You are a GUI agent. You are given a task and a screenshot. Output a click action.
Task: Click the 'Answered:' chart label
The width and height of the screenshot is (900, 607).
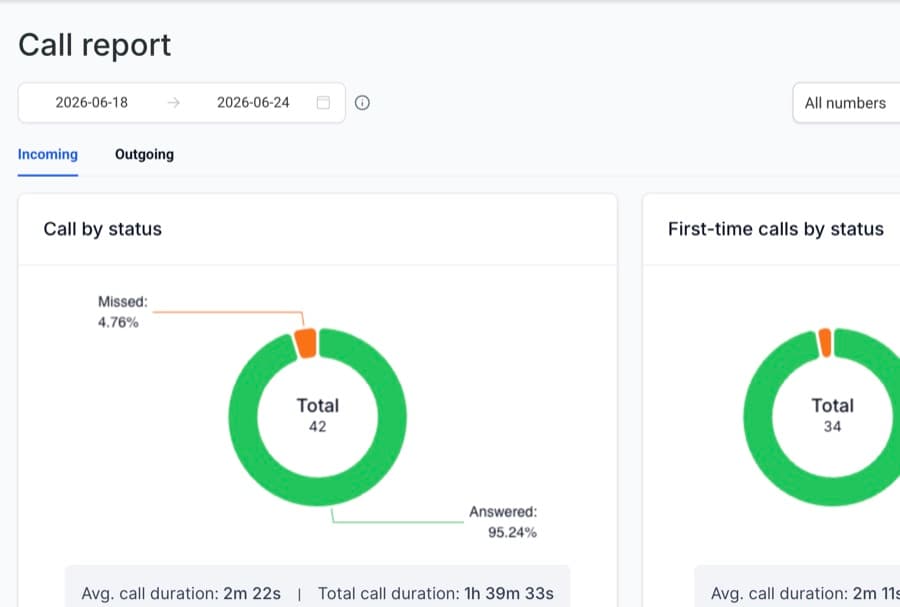tap(503, 512)
